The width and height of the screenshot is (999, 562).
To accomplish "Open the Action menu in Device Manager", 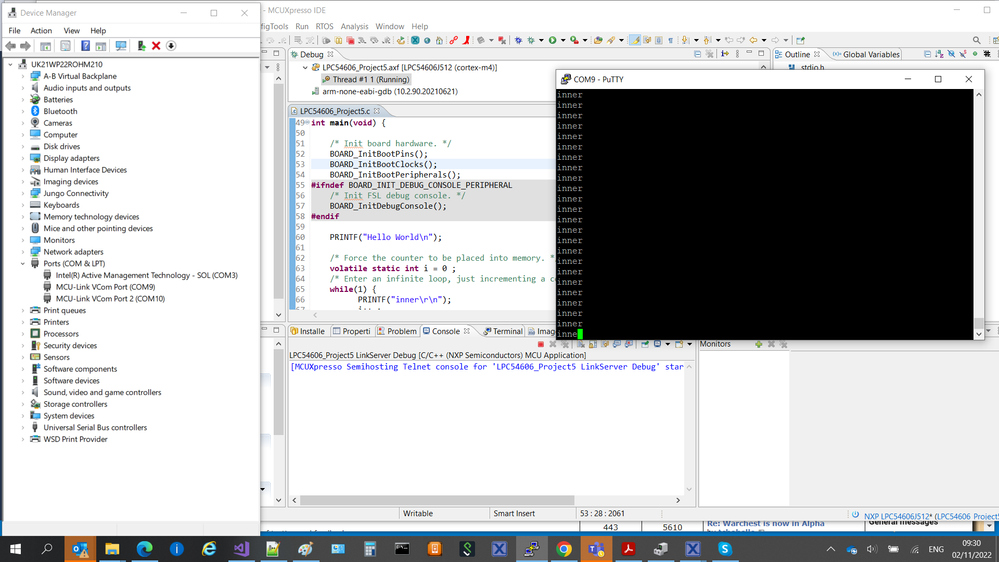I will pos(41,31).
